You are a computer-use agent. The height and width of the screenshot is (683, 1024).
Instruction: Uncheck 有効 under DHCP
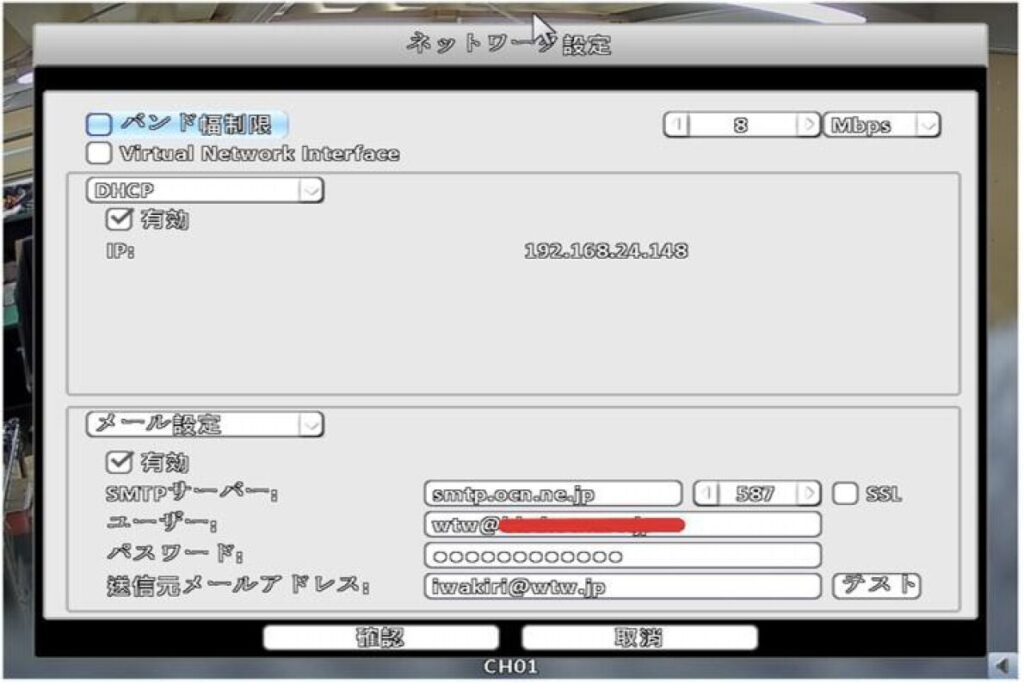pos(116,220)
